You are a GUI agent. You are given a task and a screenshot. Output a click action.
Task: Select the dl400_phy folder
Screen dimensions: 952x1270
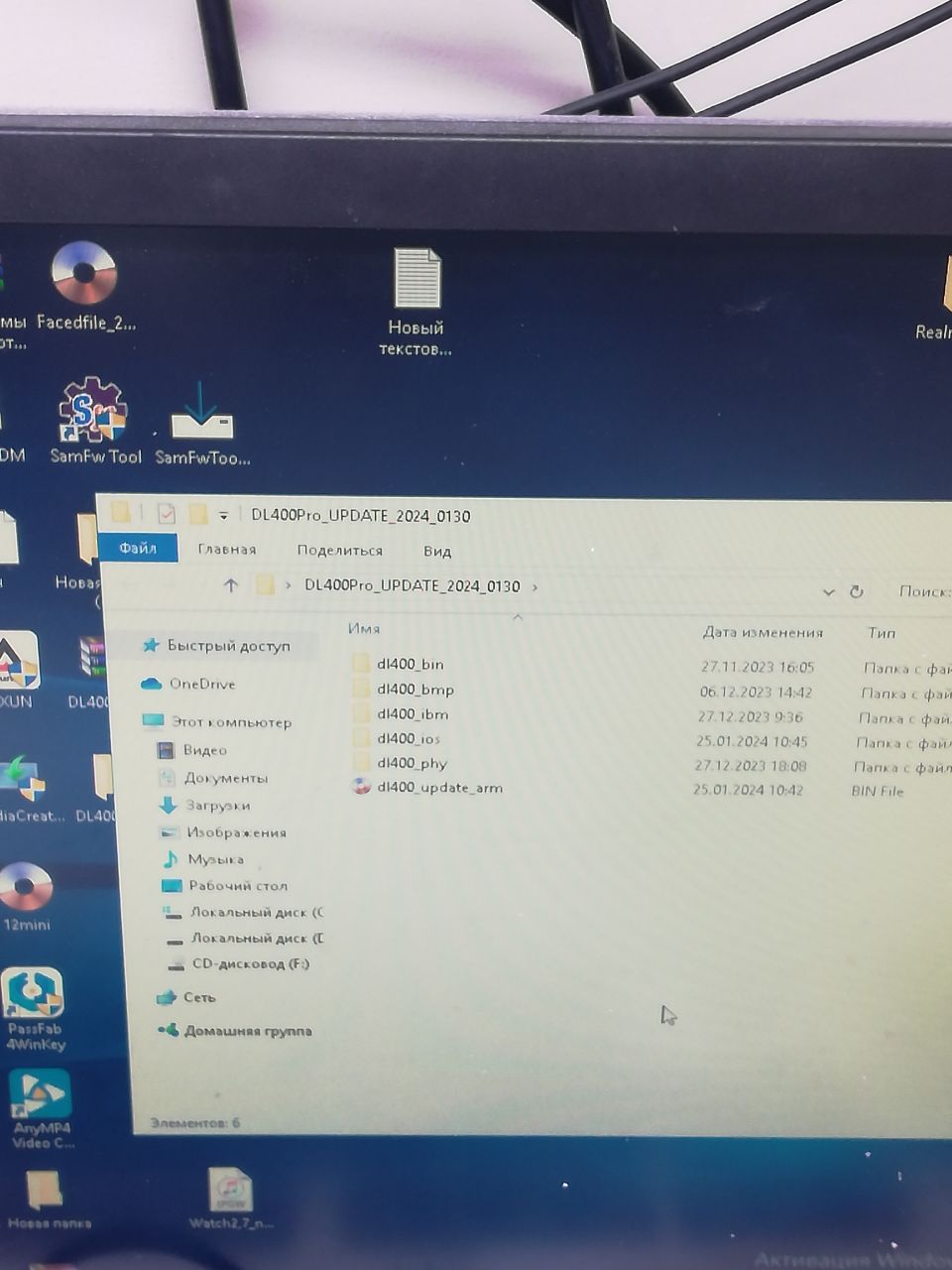400,763
